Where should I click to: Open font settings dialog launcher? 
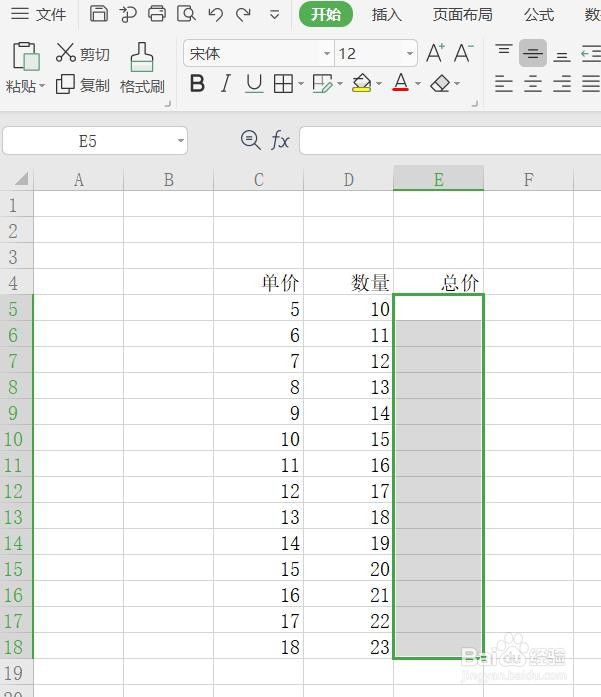[475, 104]
